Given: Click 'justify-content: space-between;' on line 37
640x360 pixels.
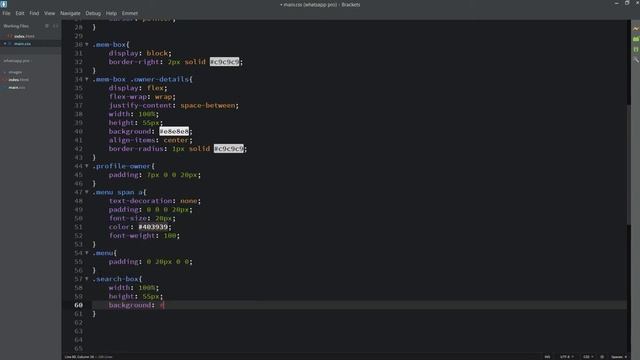Looking at the screenshot, I should (173, 105).
